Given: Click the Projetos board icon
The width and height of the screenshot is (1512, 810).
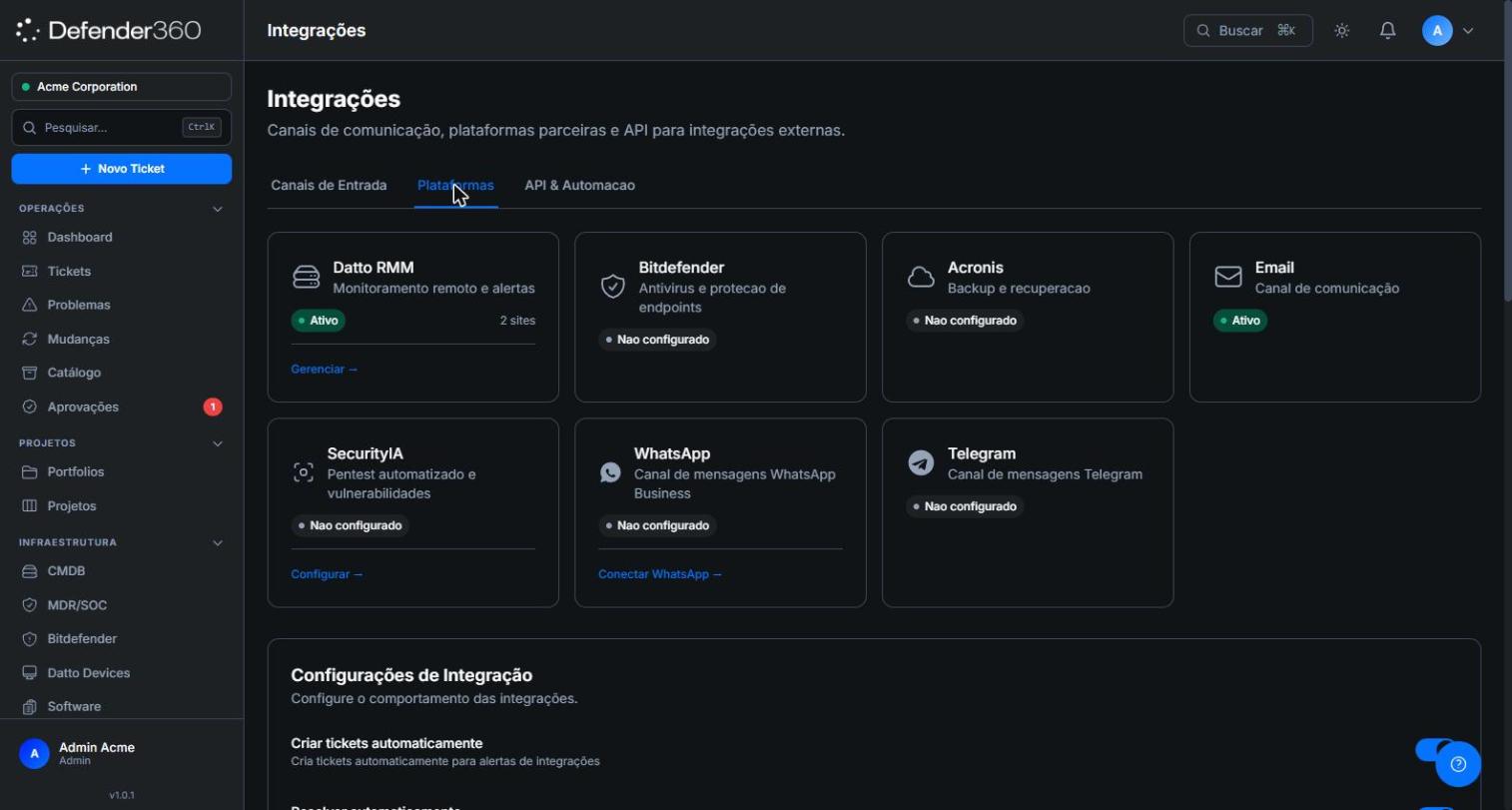Looking at the screenshot, I should click(x=30, y=506).
